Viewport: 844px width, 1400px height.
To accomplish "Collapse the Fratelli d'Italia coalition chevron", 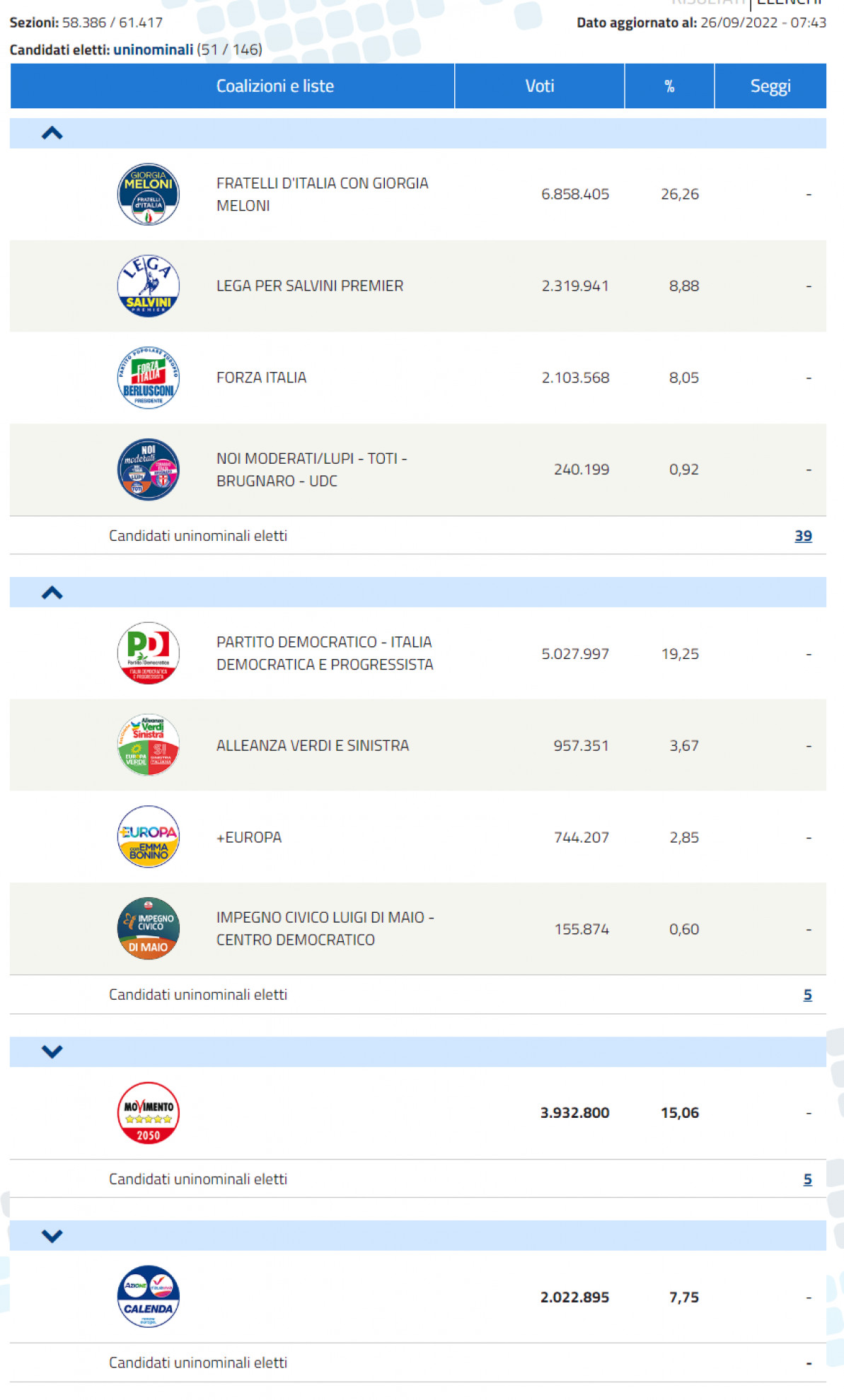I will [x=52, y=133].
